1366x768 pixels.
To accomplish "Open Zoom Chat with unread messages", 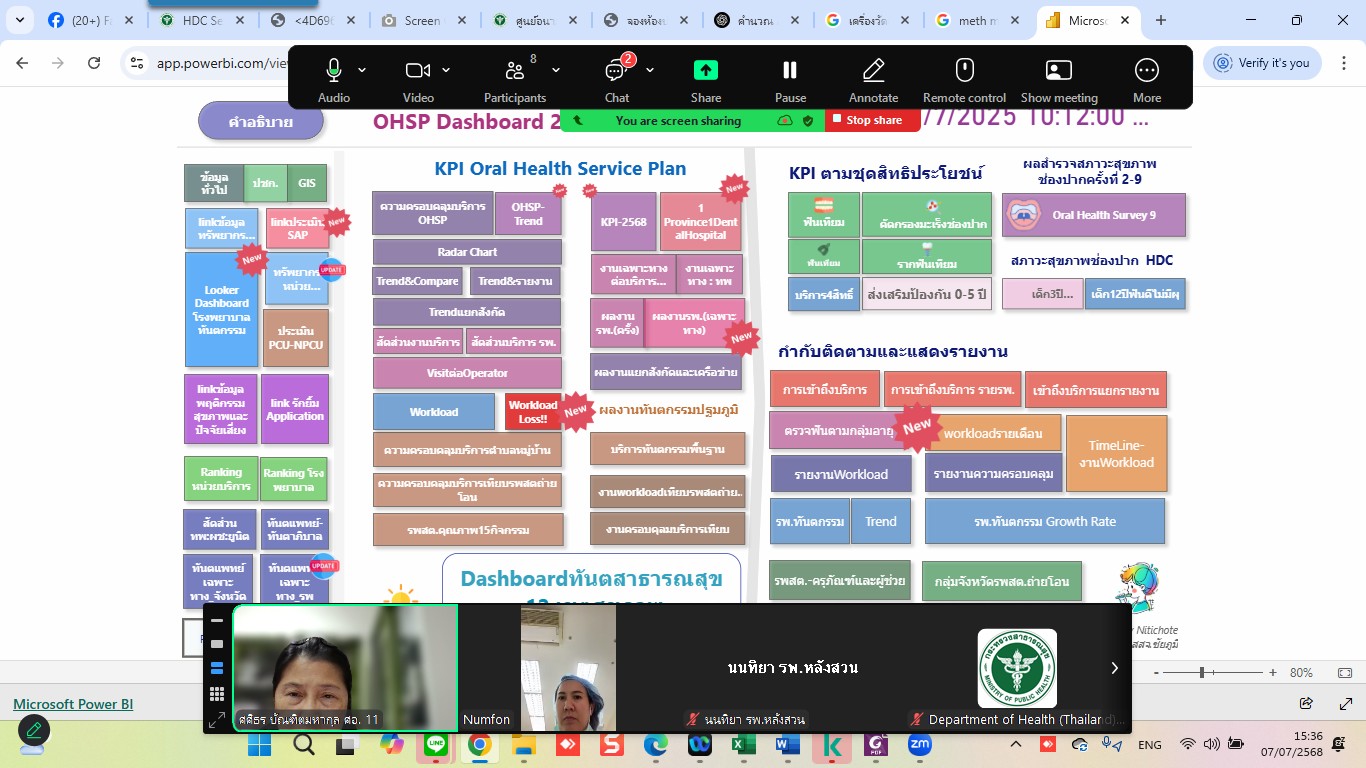I will click(616, 71).
